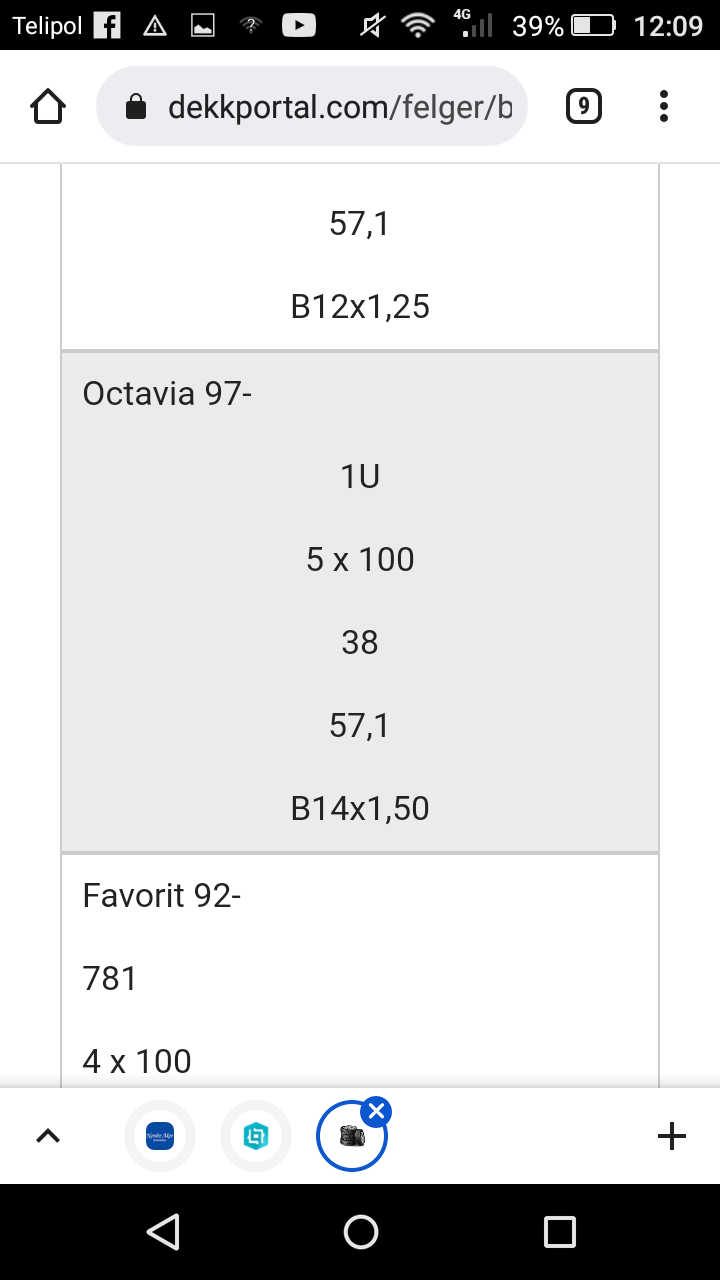Image resolution: width=720 pixels, height=1280 pixels.
Task: Tap the YouTube notification icon in status bar
Action: coord(299,26)
